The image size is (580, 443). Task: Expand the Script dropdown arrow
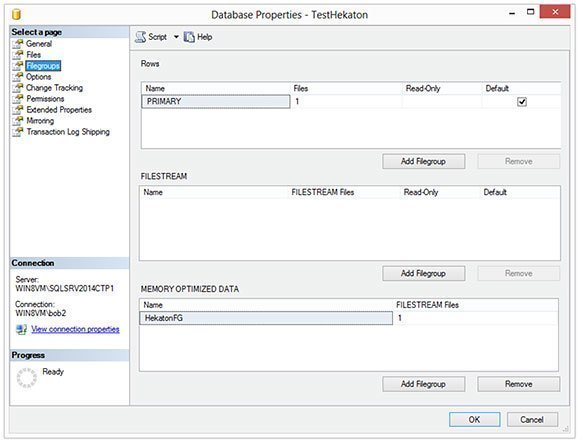(176, 37)
